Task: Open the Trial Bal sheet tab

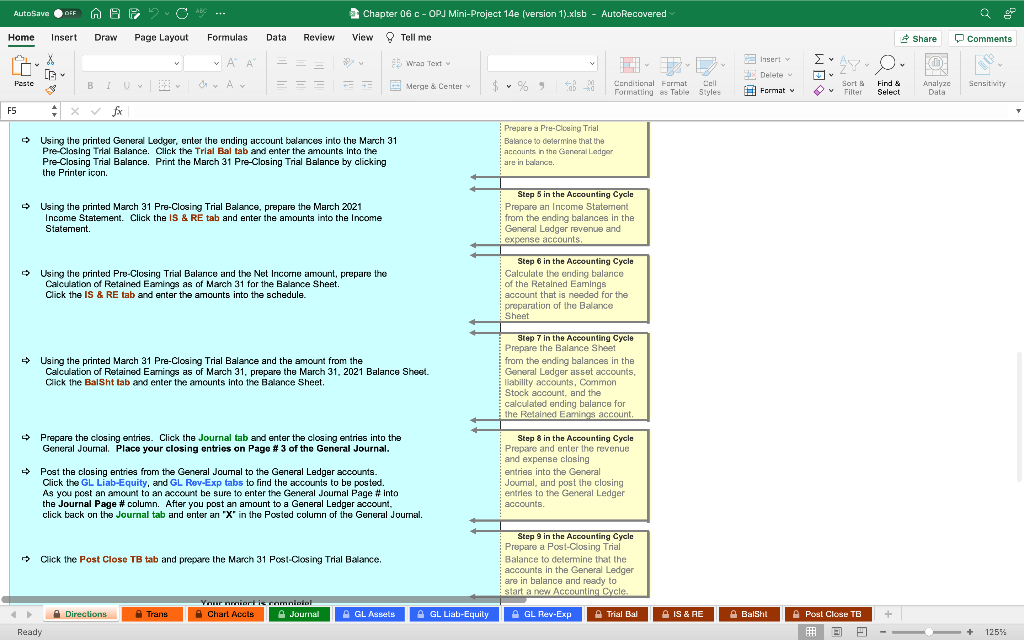Action: coord(617,614)
